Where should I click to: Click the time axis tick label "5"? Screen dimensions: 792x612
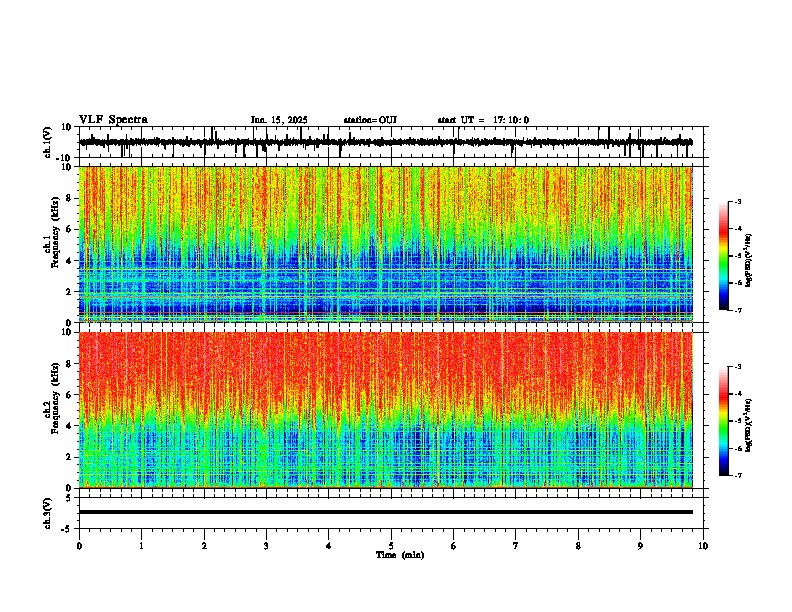click(391, 546)
